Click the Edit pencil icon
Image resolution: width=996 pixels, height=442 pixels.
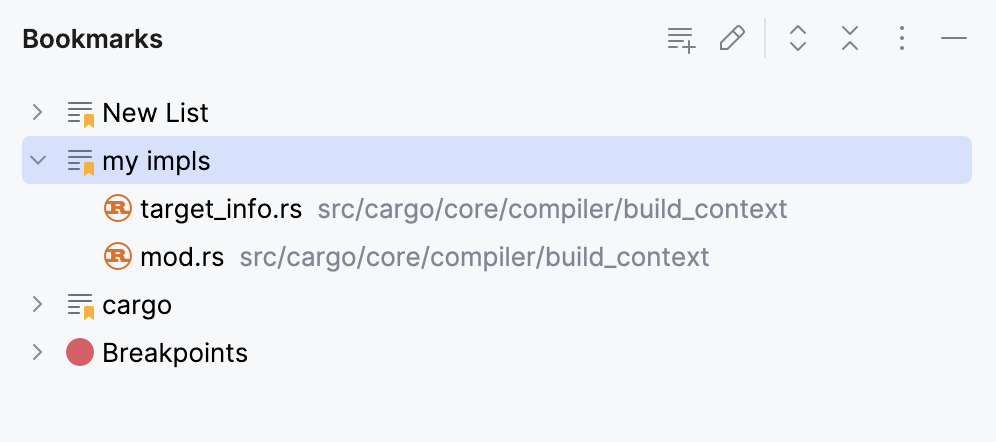coord(732,39)
